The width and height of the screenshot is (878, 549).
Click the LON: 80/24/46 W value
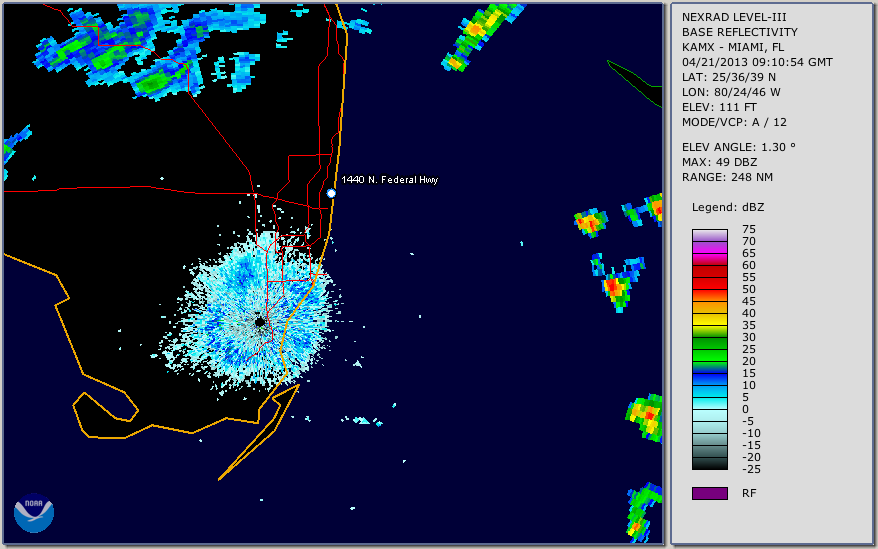coord(731,92)
